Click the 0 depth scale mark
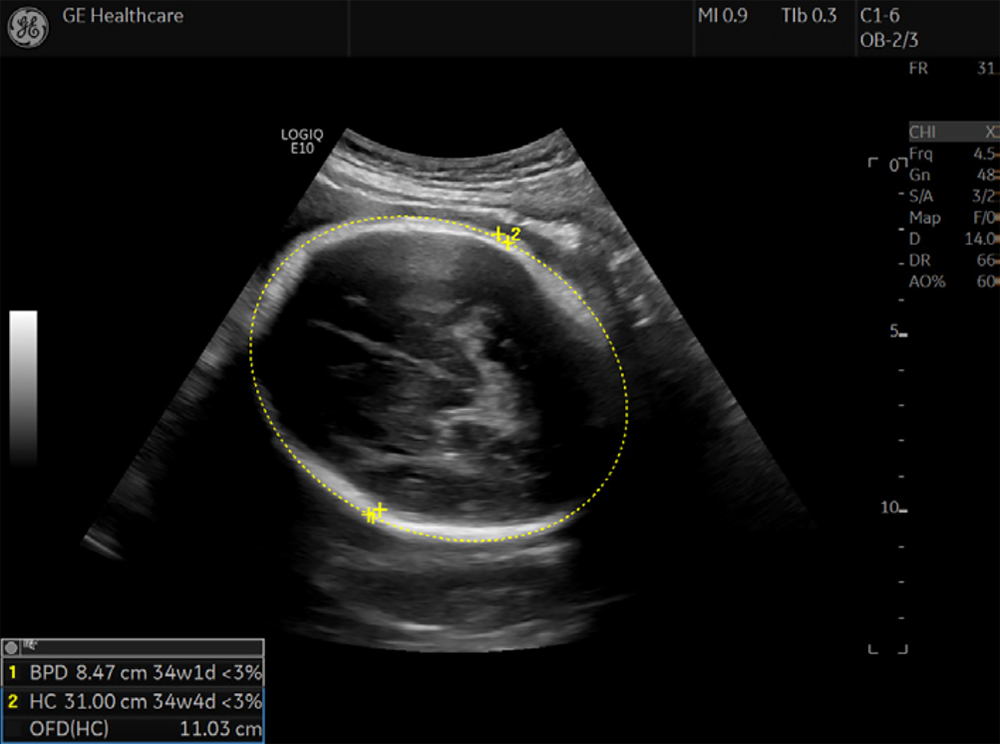This screenshot has height=744, width=1000. pyautogui.click(x=894, y=166)
